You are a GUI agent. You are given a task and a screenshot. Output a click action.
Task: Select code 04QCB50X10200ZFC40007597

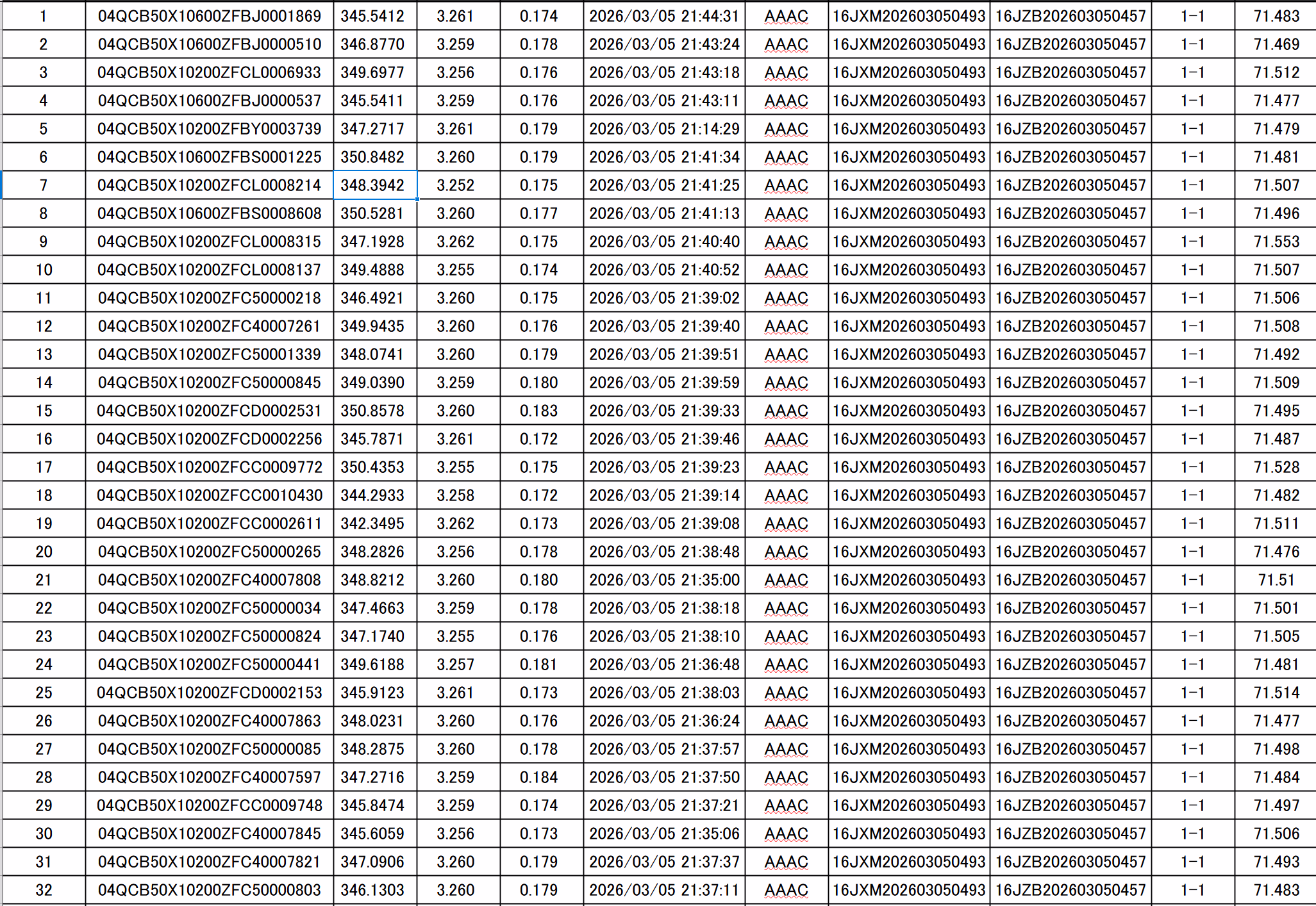coord(210,777)
